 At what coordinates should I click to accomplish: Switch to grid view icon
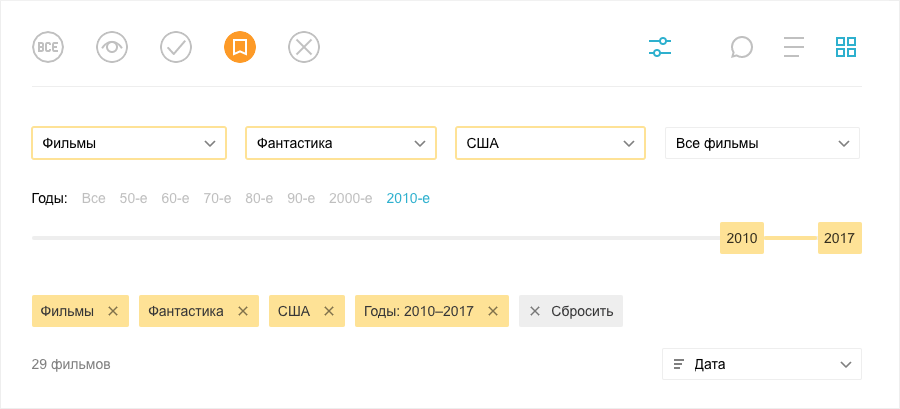point(846,47)
